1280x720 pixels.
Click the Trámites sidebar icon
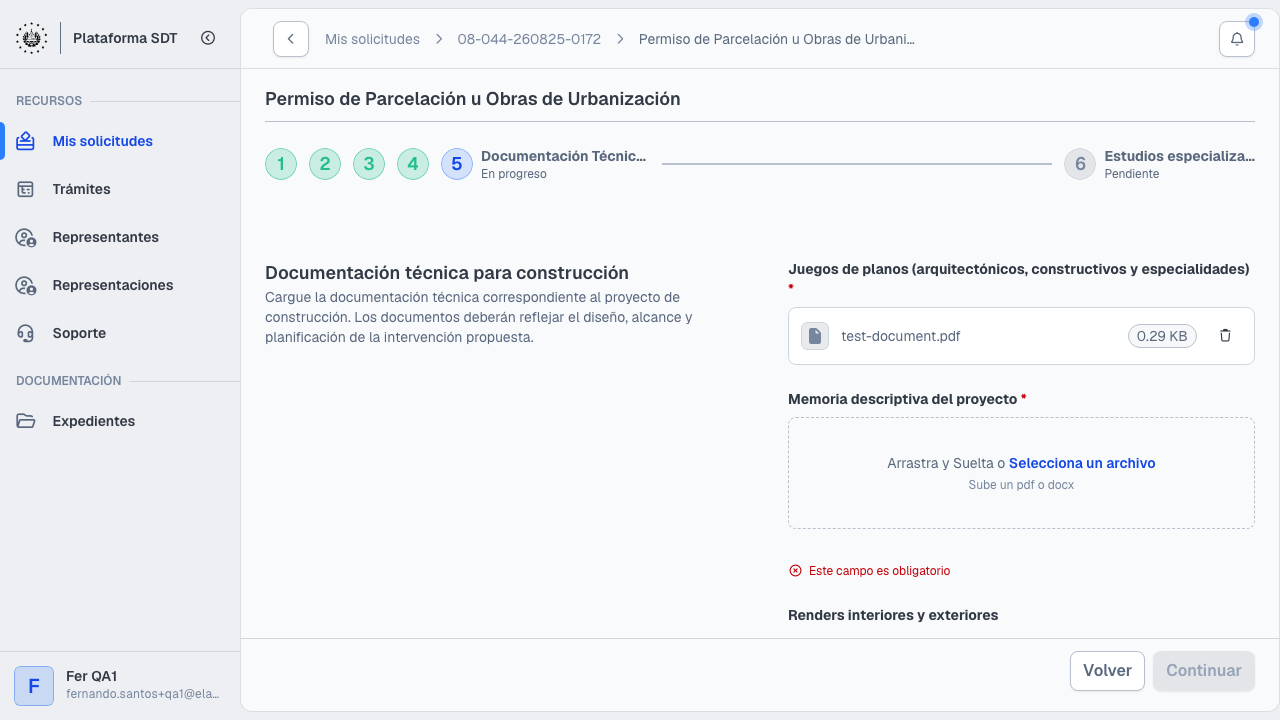click(26, 189)
